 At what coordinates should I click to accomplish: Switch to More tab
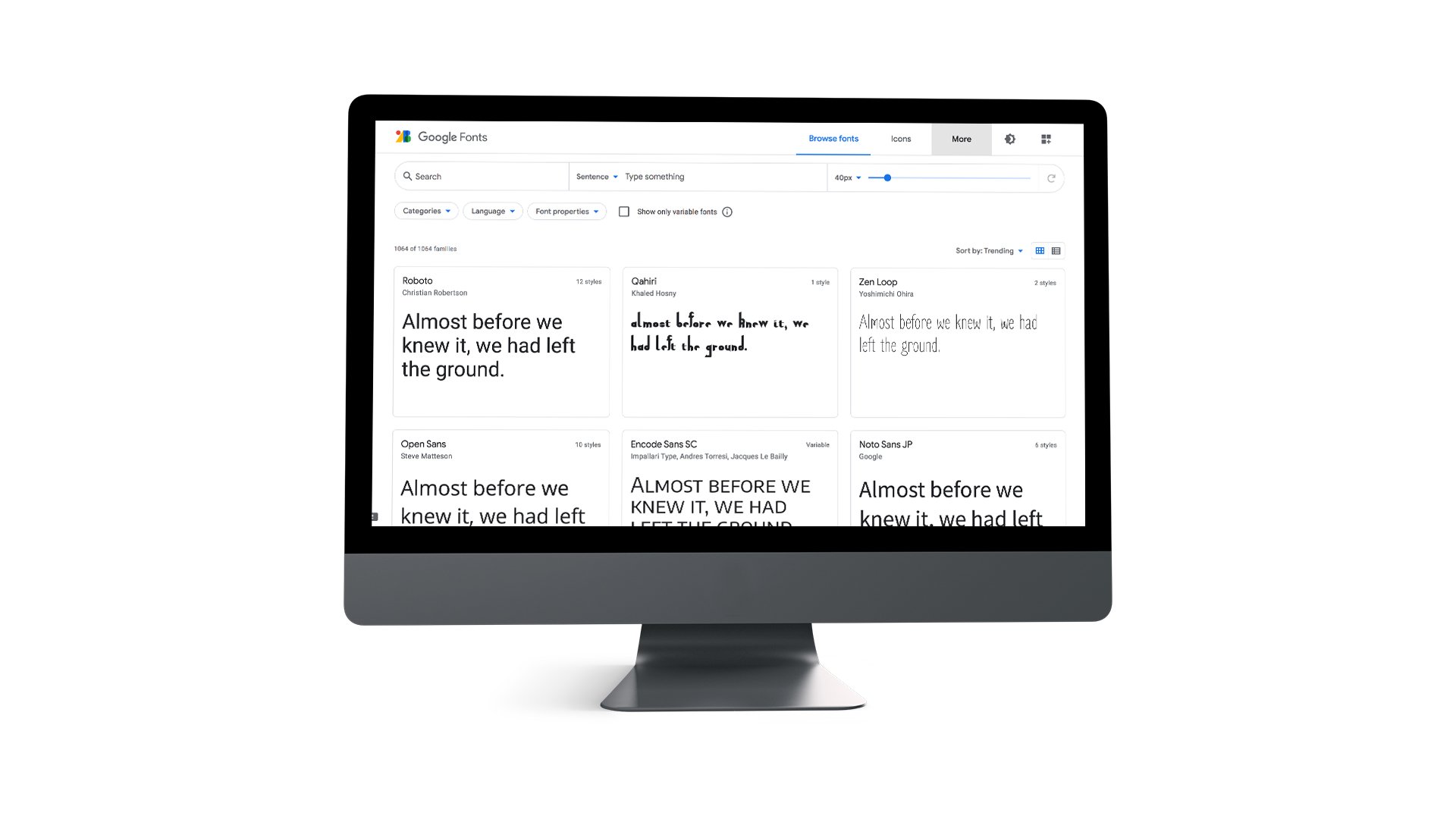coord(959,138)
